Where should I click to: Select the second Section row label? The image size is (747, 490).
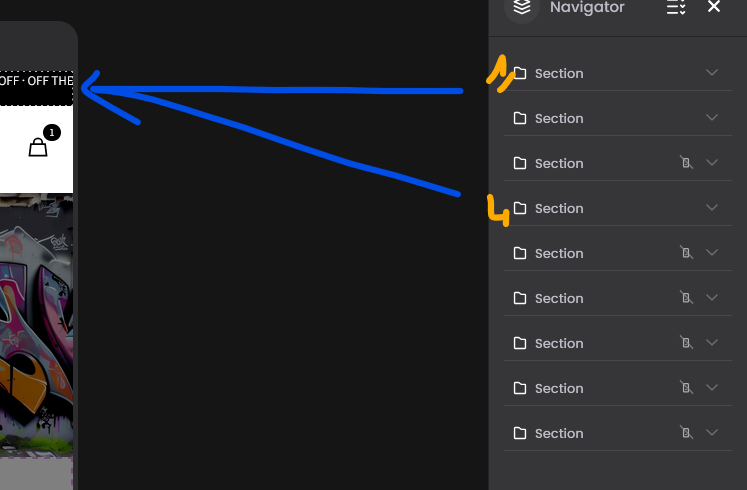559,119
